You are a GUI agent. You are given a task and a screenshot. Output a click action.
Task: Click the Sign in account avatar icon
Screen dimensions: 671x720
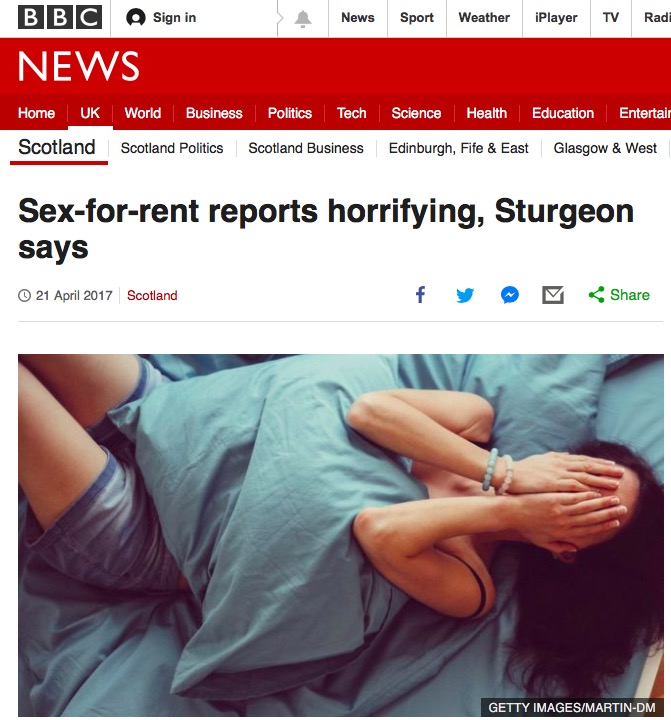coord(135,18)
